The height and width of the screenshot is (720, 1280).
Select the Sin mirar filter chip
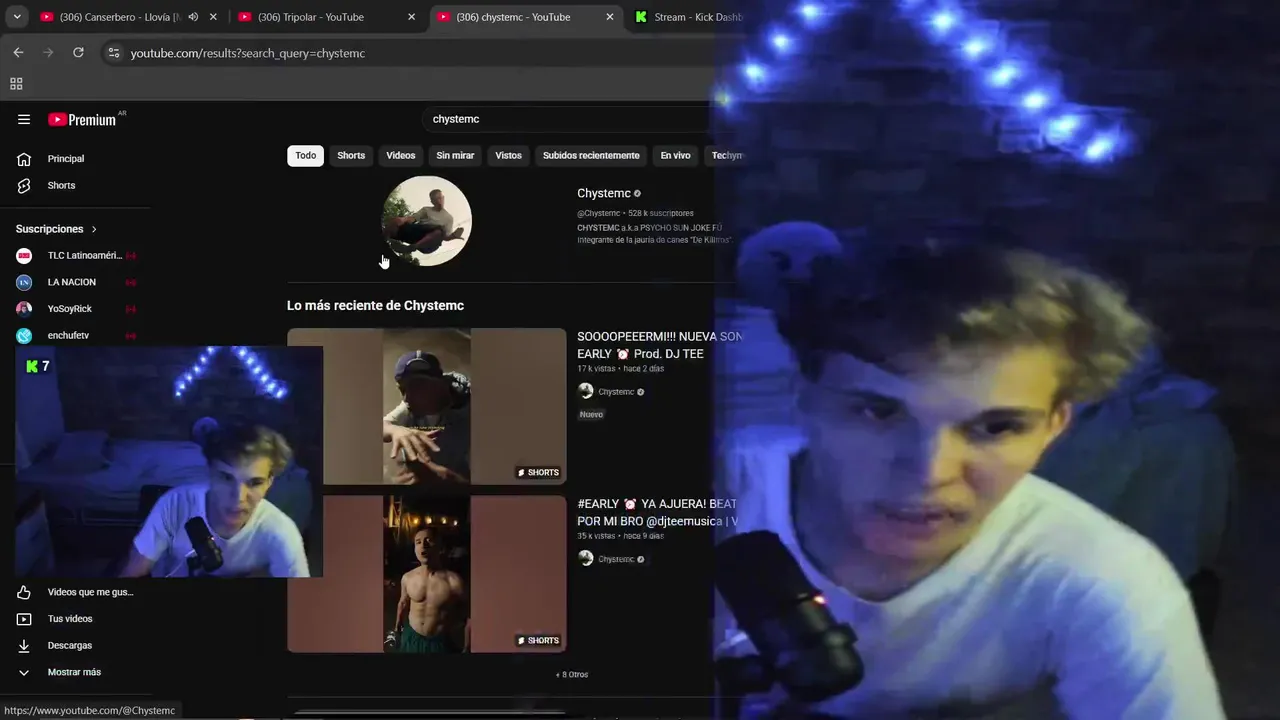455,155
